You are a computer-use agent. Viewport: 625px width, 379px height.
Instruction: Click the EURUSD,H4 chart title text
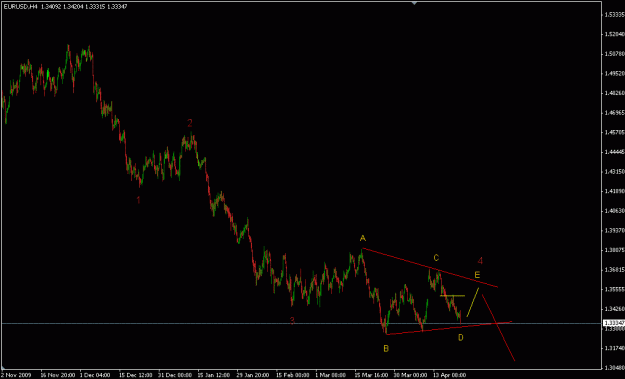21,7
